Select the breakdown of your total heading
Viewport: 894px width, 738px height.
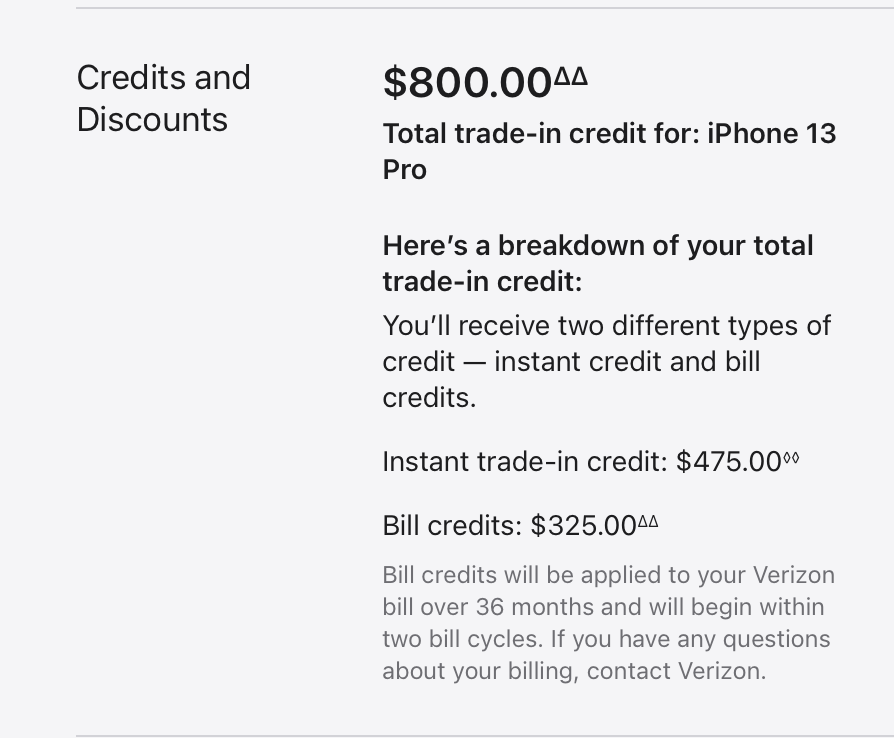click(598, 263)
